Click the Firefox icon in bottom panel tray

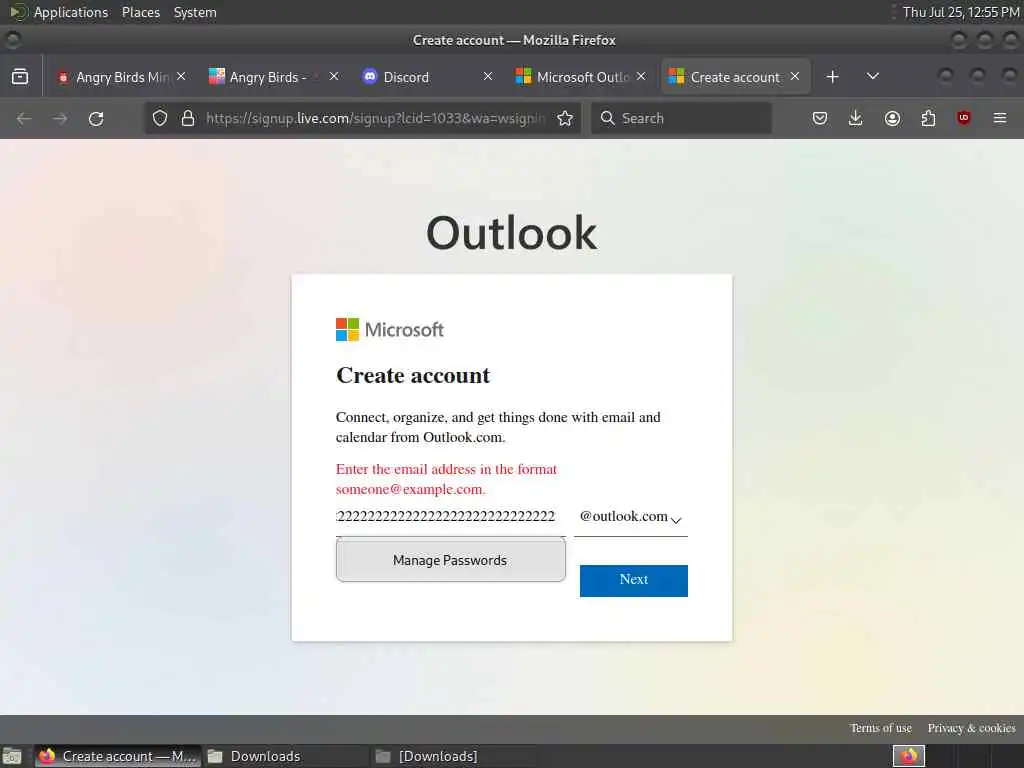coord(908,756)
